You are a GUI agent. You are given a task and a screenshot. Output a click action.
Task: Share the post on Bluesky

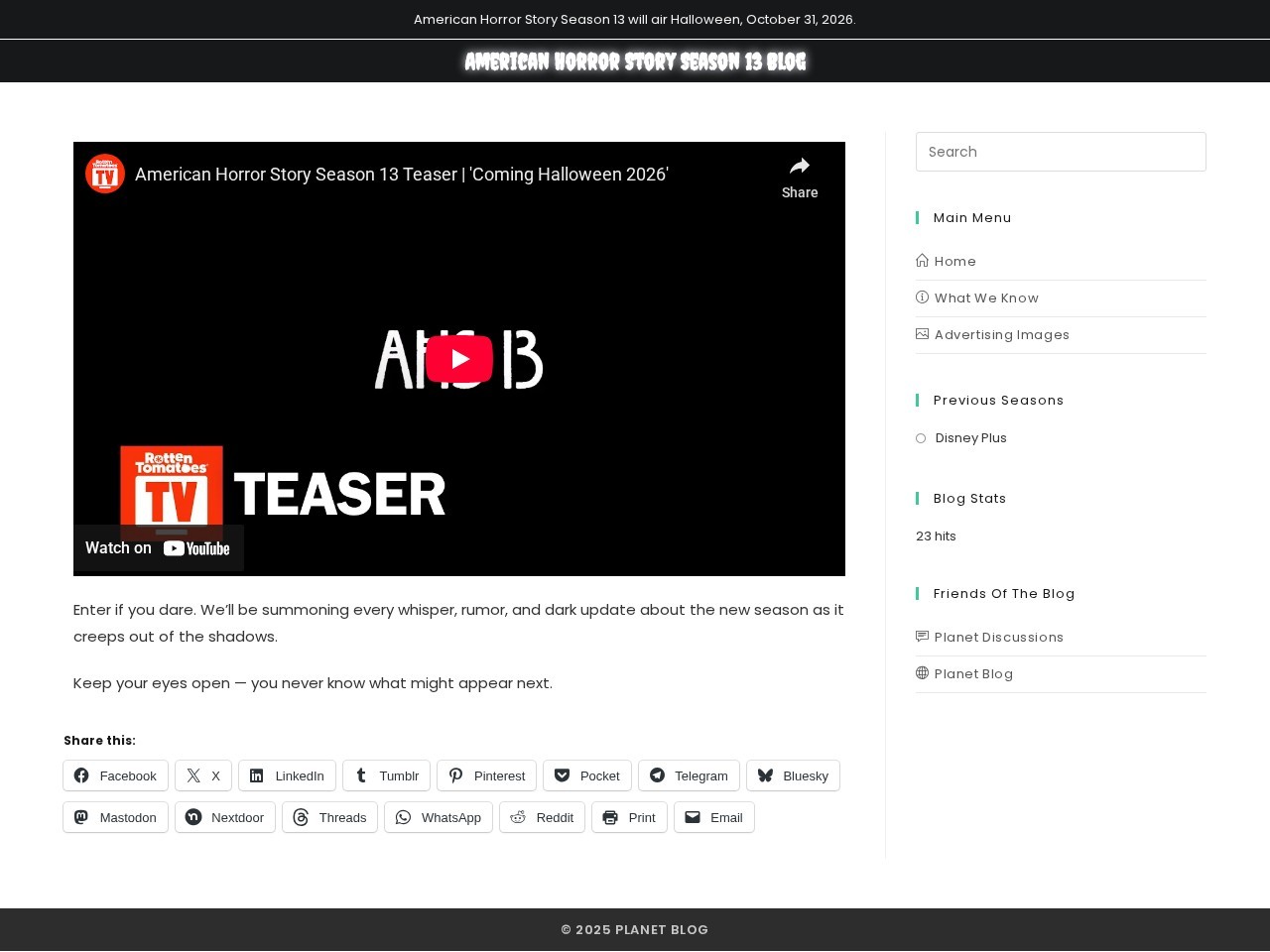(x=793, y=775)
